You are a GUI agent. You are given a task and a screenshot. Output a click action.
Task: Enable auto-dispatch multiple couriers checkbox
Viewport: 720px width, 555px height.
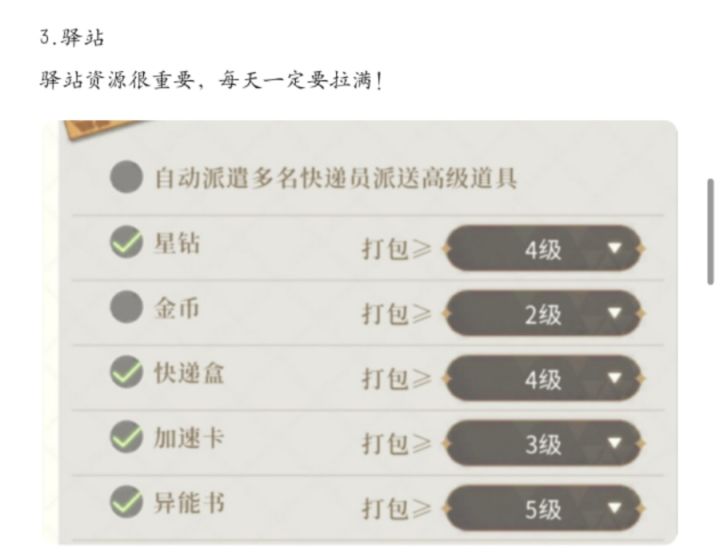(x=126, y=179)
